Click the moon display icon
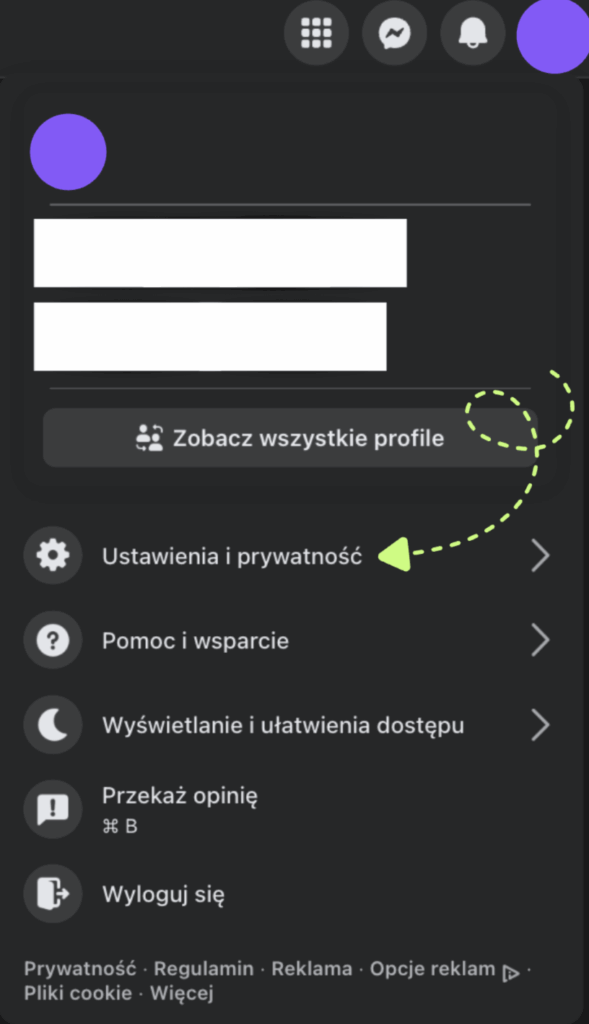The height and width of the screenshot is (1024, 589). [x=53, y=725]
